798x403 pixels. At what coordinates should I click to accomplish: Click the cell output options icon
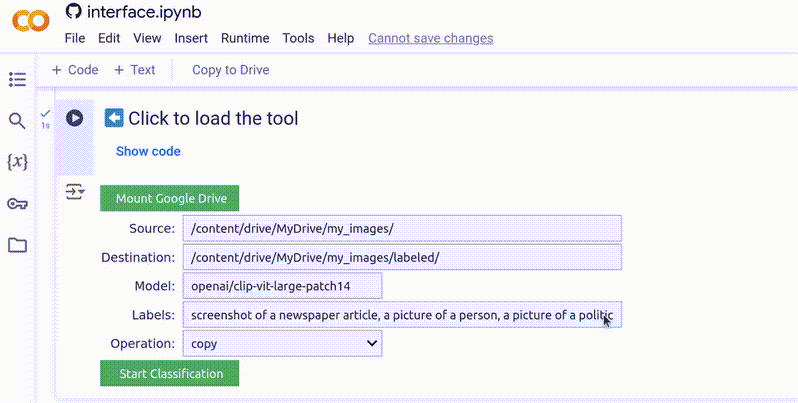click(75, 192)
